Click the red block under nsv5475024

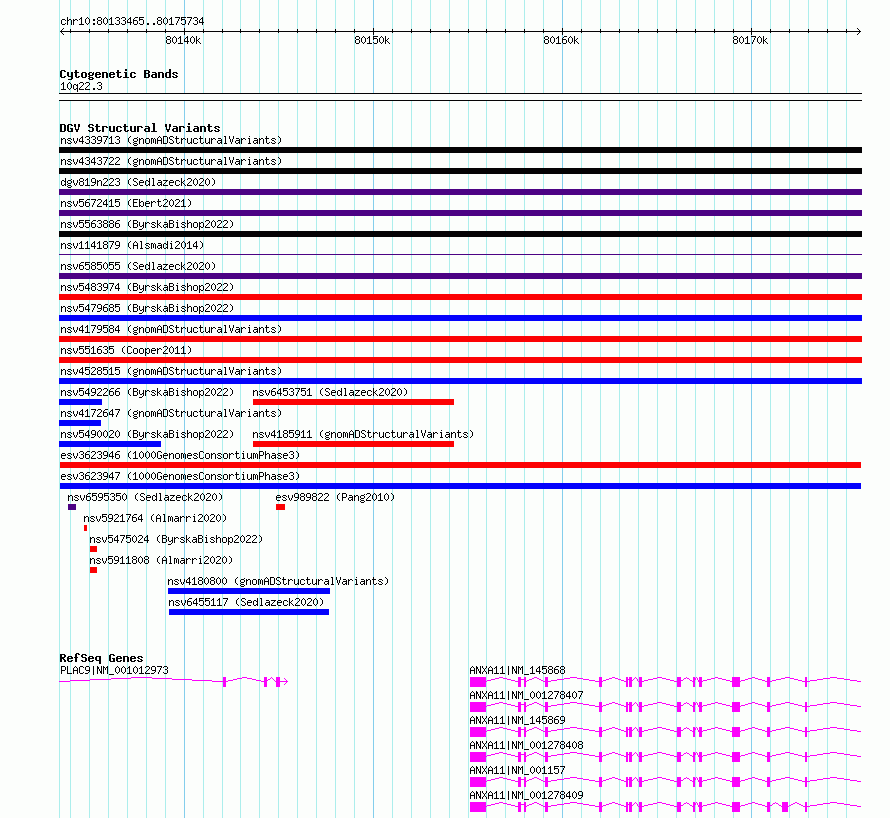point(94,549)
